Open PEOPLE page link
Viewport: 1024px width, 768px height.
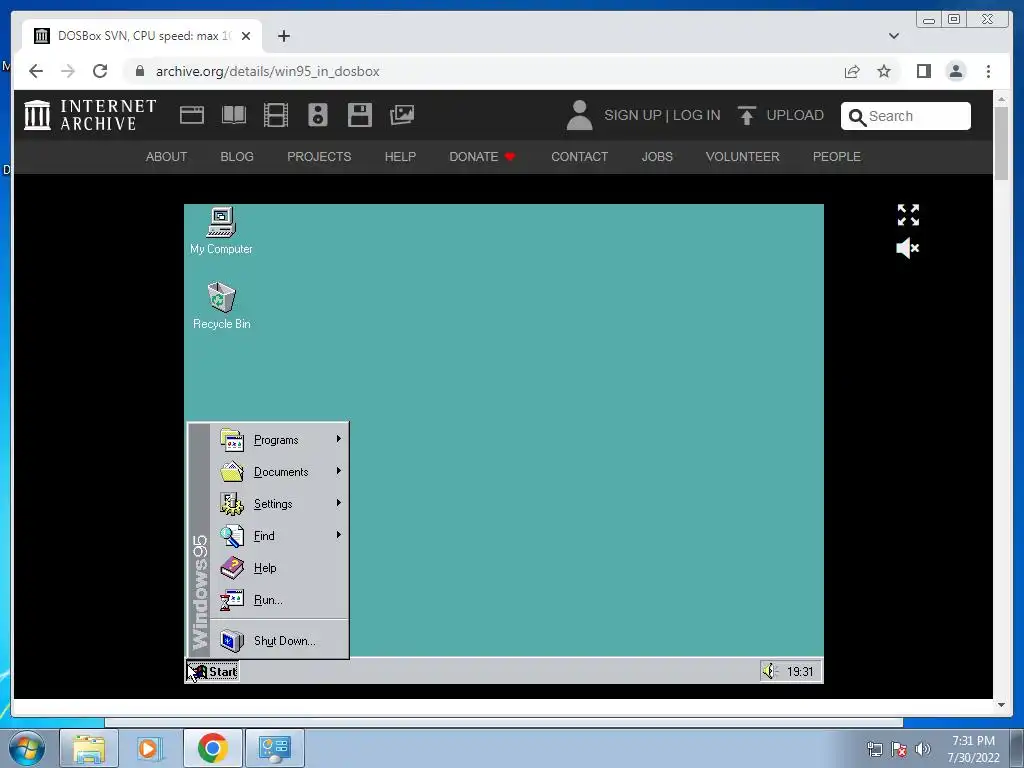tap(837, 157)
